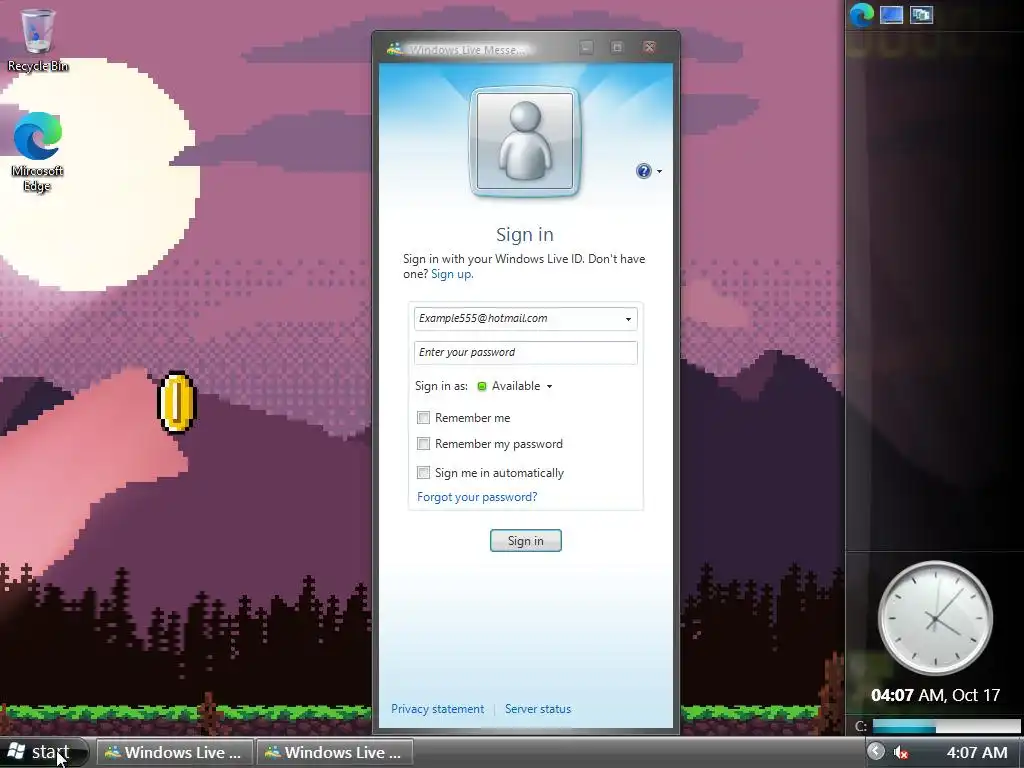The width and height of the screenshot is (1024, 768).
Task: Open the Privacy statement link
Action: 438,709
